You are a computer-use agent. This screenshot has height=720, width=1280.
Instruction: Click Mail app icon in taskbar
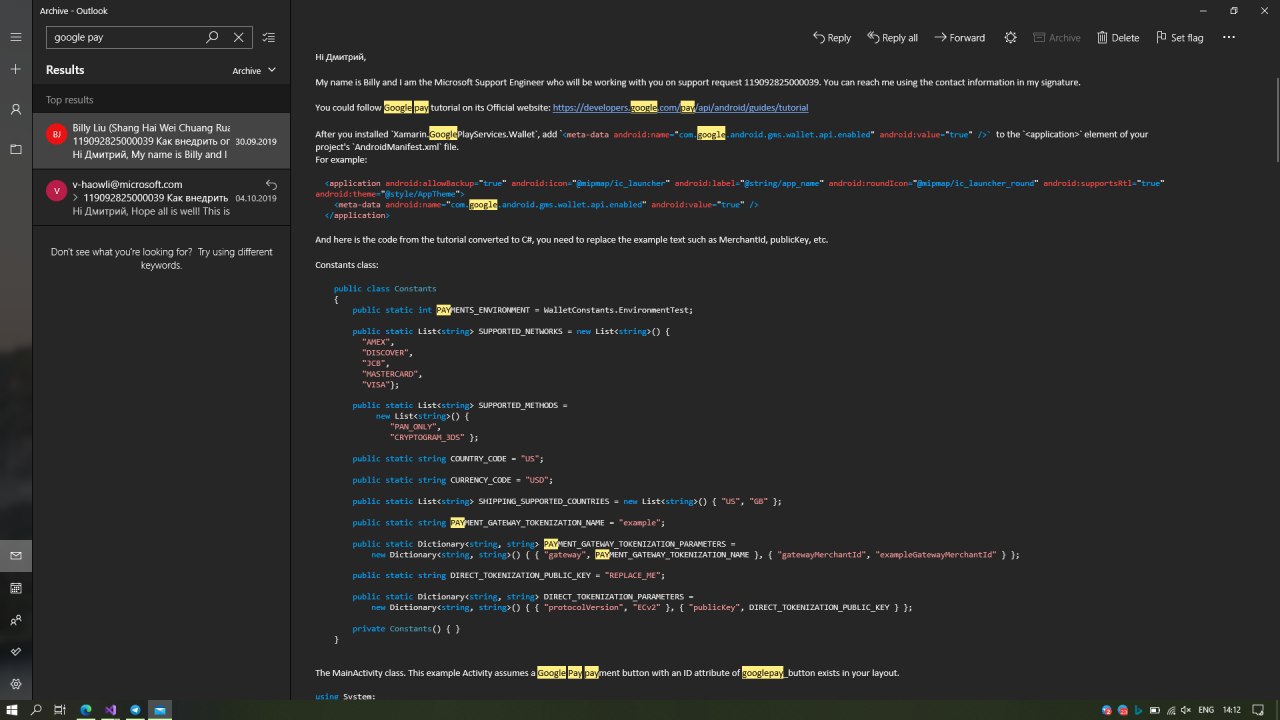[x=160, y=710]
